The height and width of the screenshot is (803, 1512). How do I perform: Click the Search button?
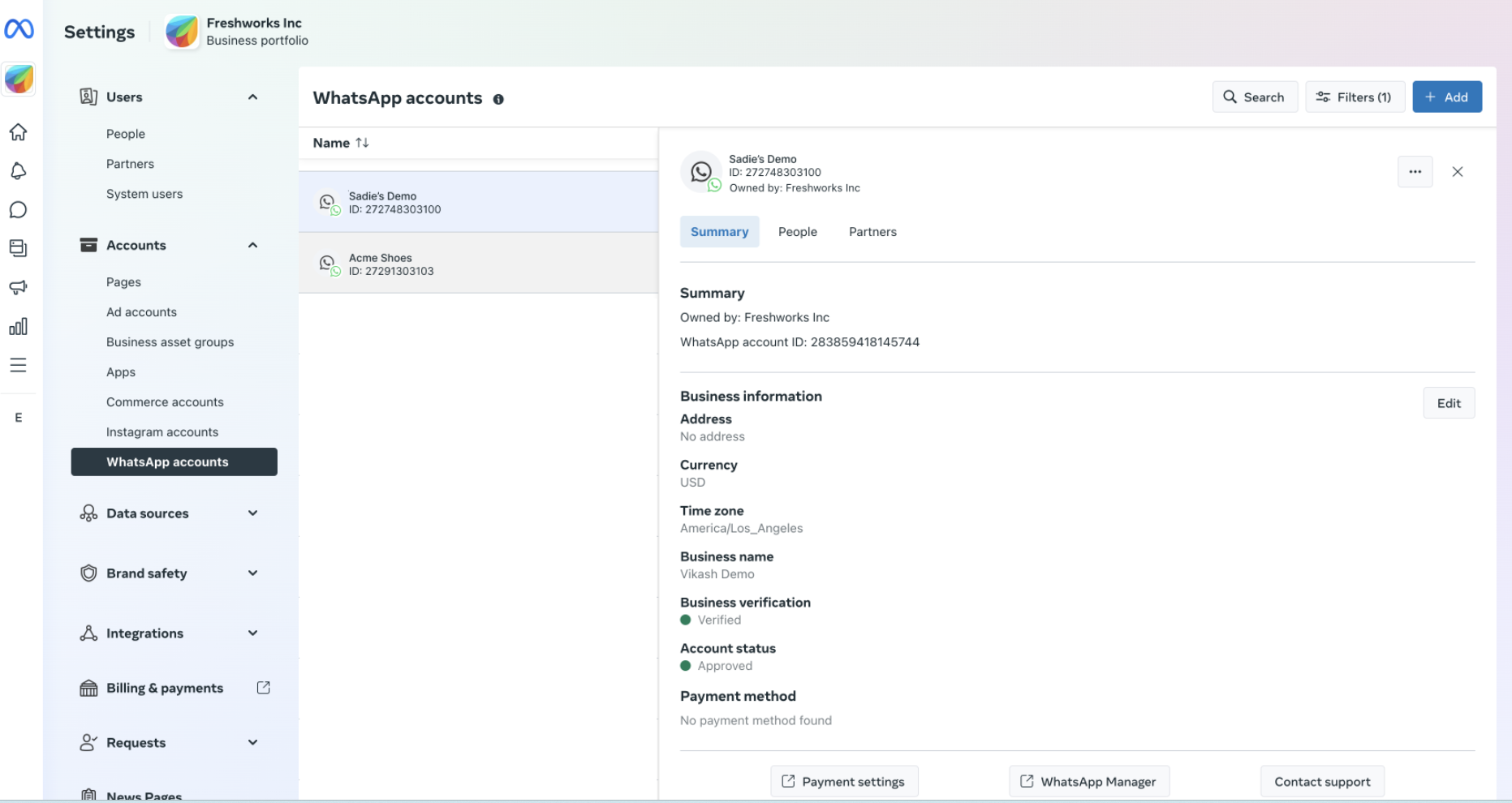coord(1255,97)
